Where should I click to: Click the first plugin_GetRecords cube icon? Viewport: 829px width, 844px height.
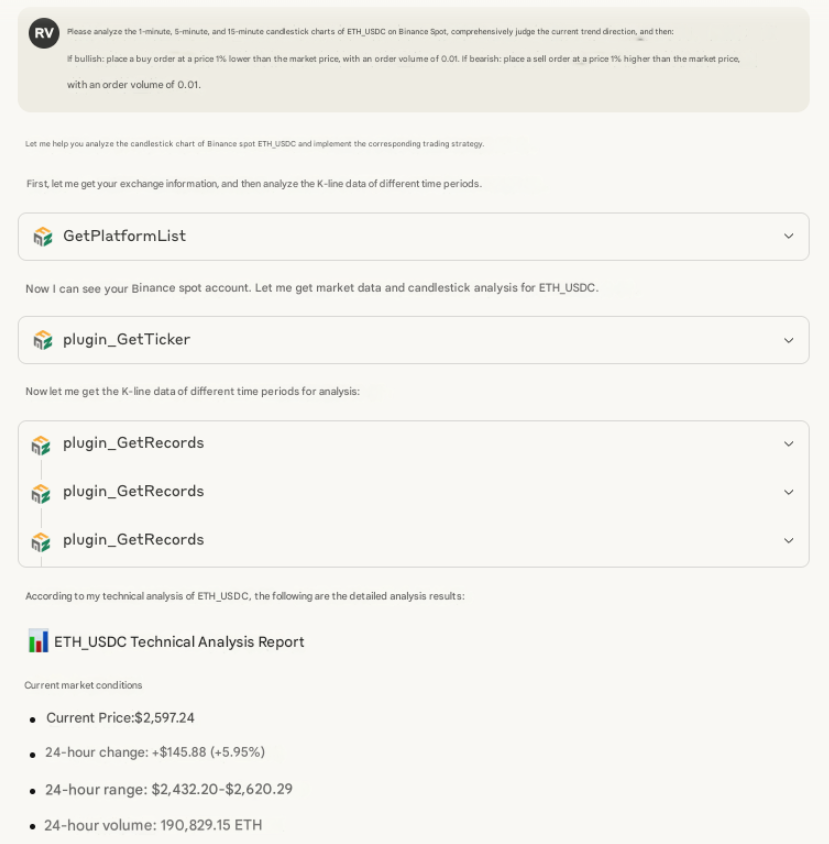pos(41,444)
